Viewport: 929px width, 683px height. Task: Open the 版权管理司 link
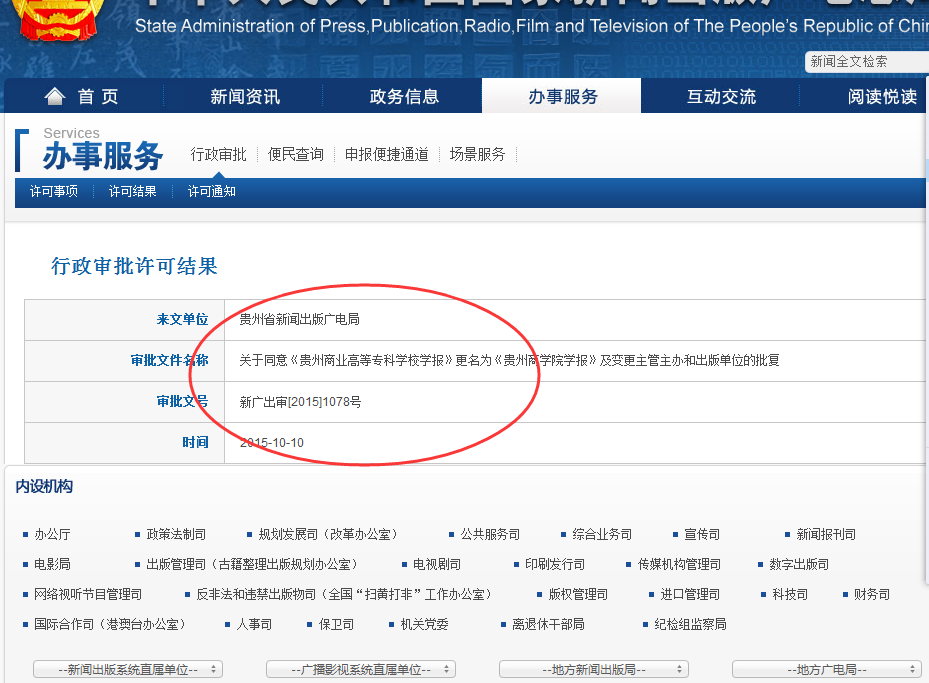[x=578, y=594]
